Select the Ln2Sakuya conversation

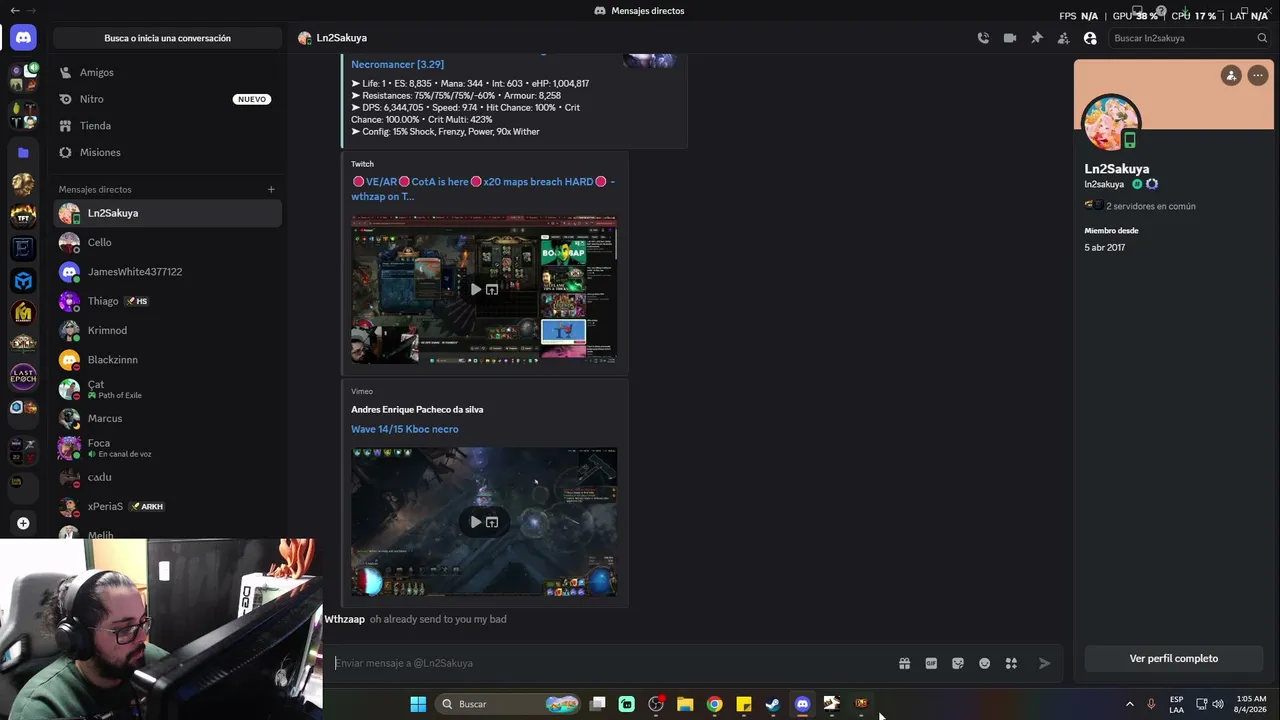click(x=167, y=213)
